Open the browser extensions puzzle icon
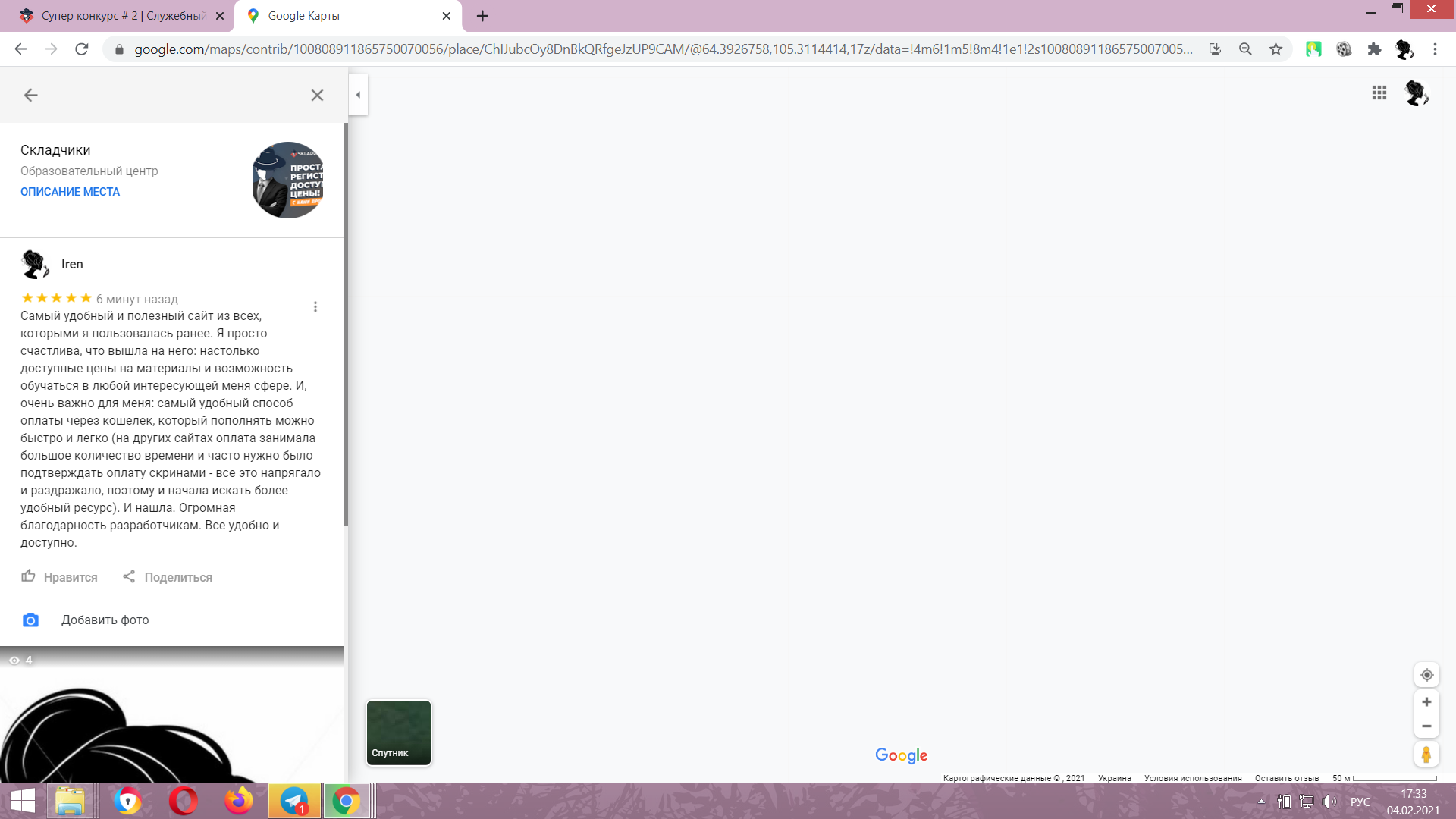The width and height of the screenshot is (1456, 819). pyautogui.click(x=1374, y=49)
